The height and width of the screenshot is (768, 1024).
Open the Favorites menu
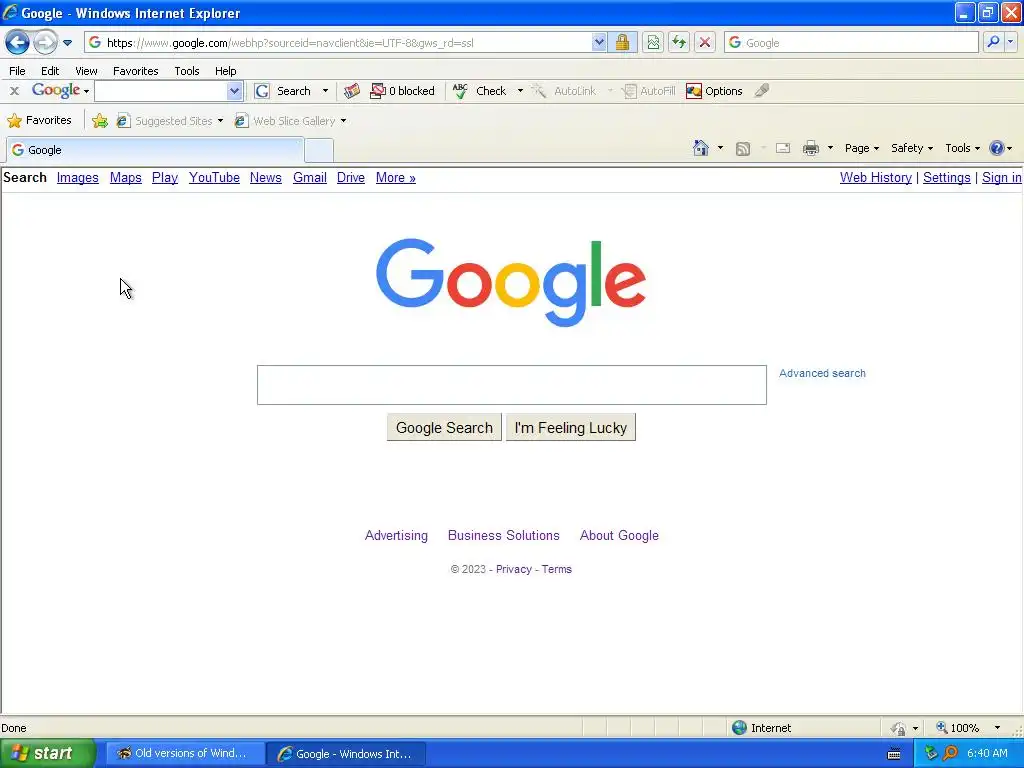[x=136, y=71]
